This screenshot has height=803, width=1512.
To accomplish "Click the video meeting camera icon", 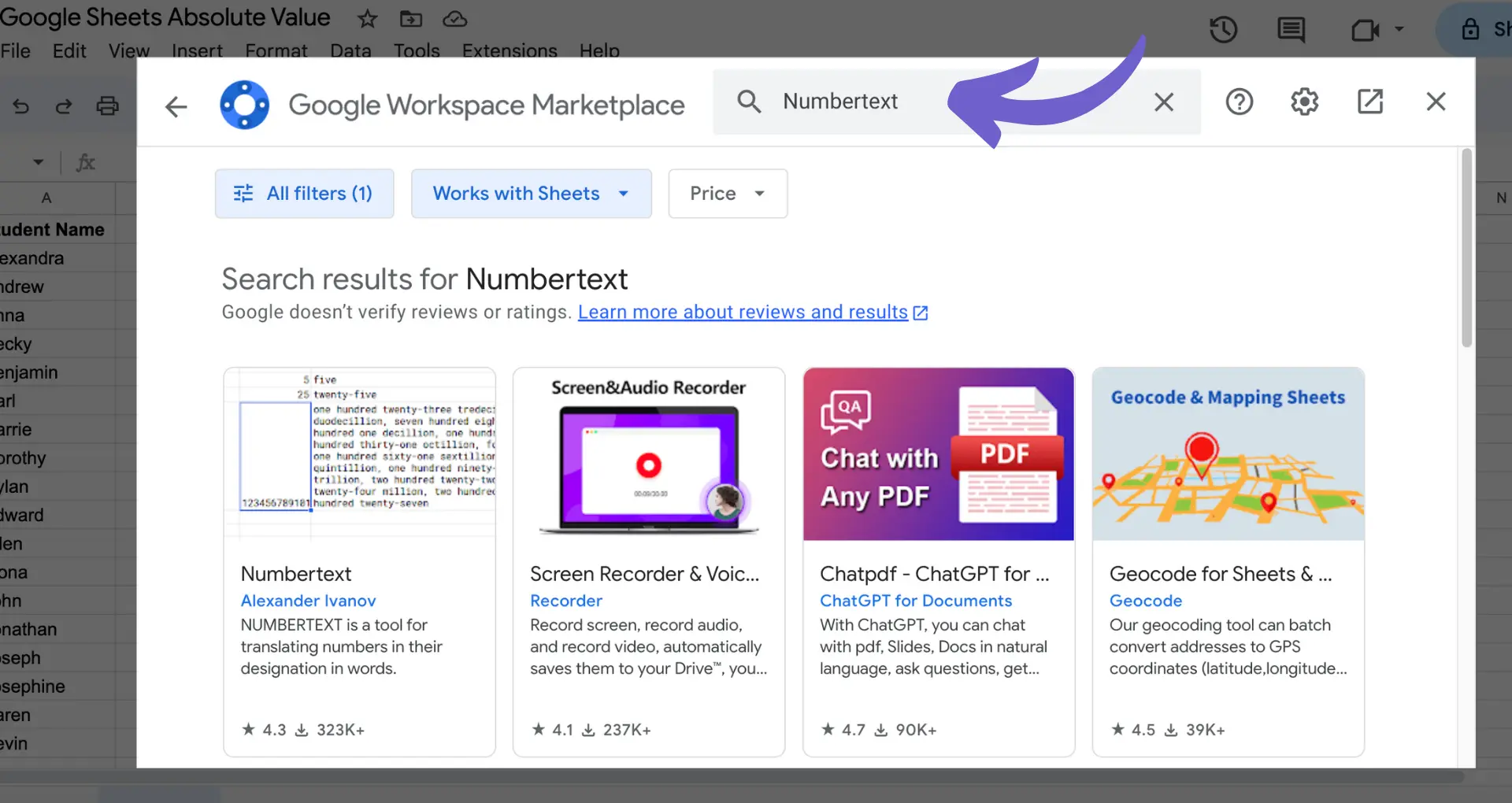I will click(1365, 31).
